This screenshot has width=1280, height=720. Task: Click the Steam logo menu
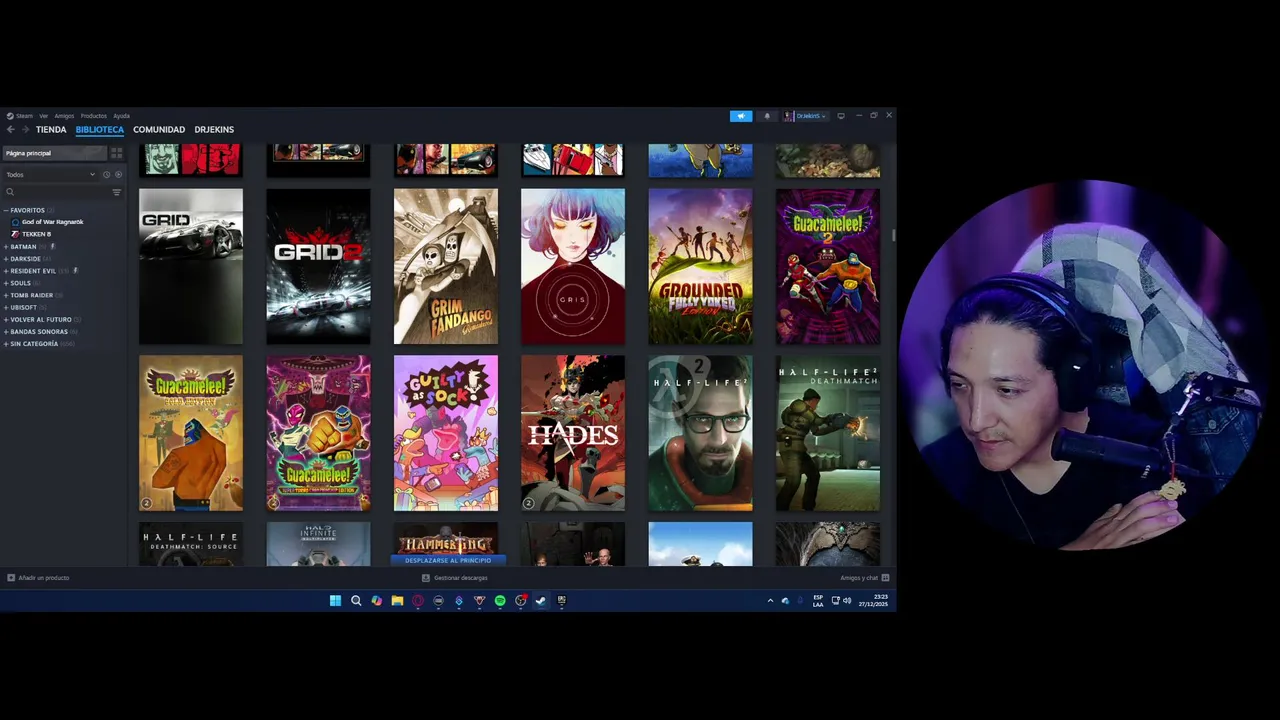(x=20, y=116)
